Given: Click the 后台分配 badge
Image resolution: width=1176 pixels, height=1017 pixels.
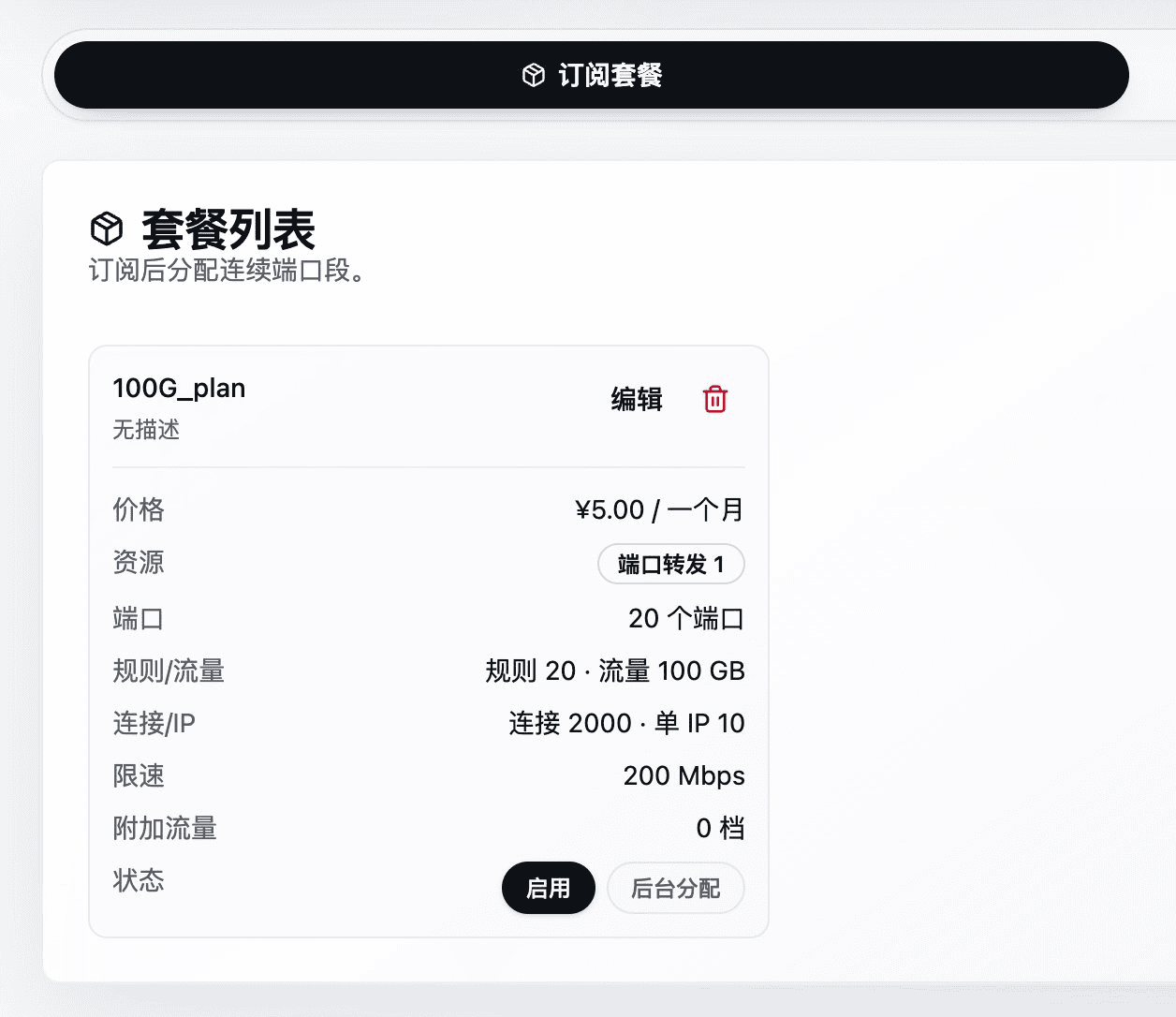Looking at the screenshot, I should (676, 888).
